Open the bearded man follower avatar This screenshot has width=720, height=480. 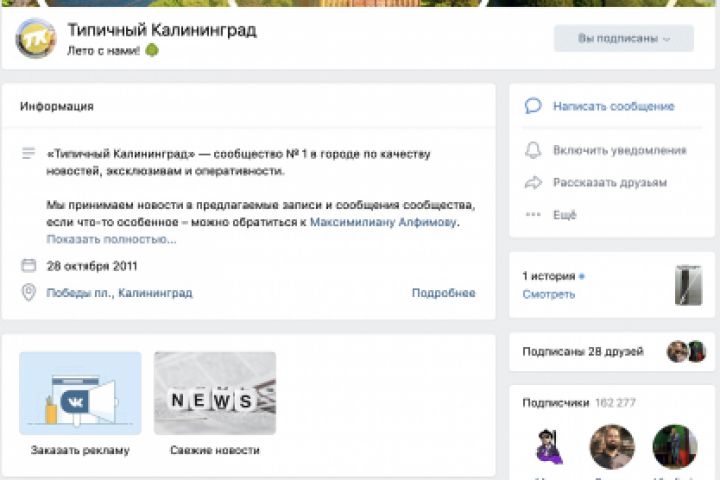(612, 447)
